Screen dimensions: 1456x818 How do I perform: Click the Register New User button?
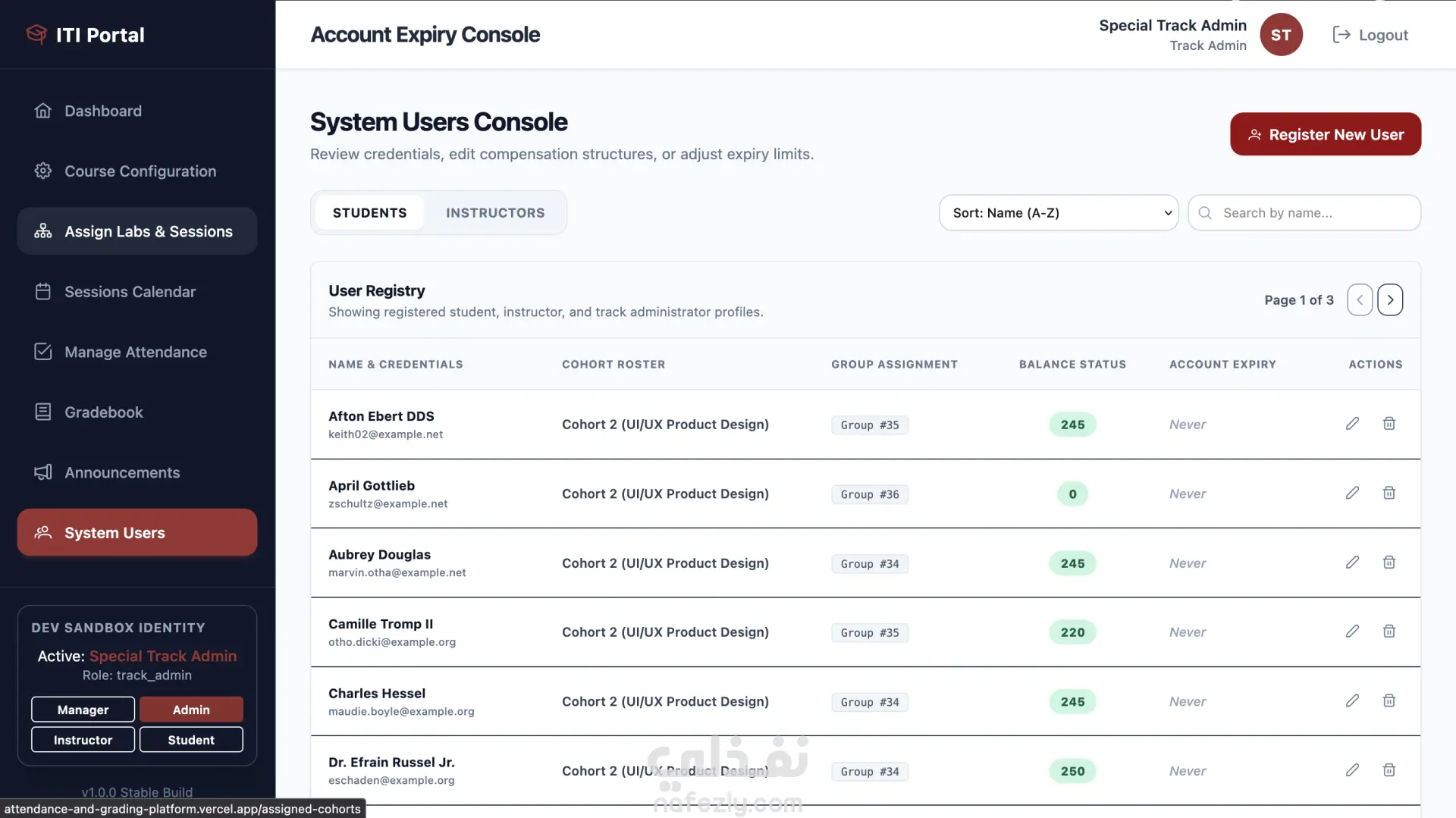tap(1326, 134)
